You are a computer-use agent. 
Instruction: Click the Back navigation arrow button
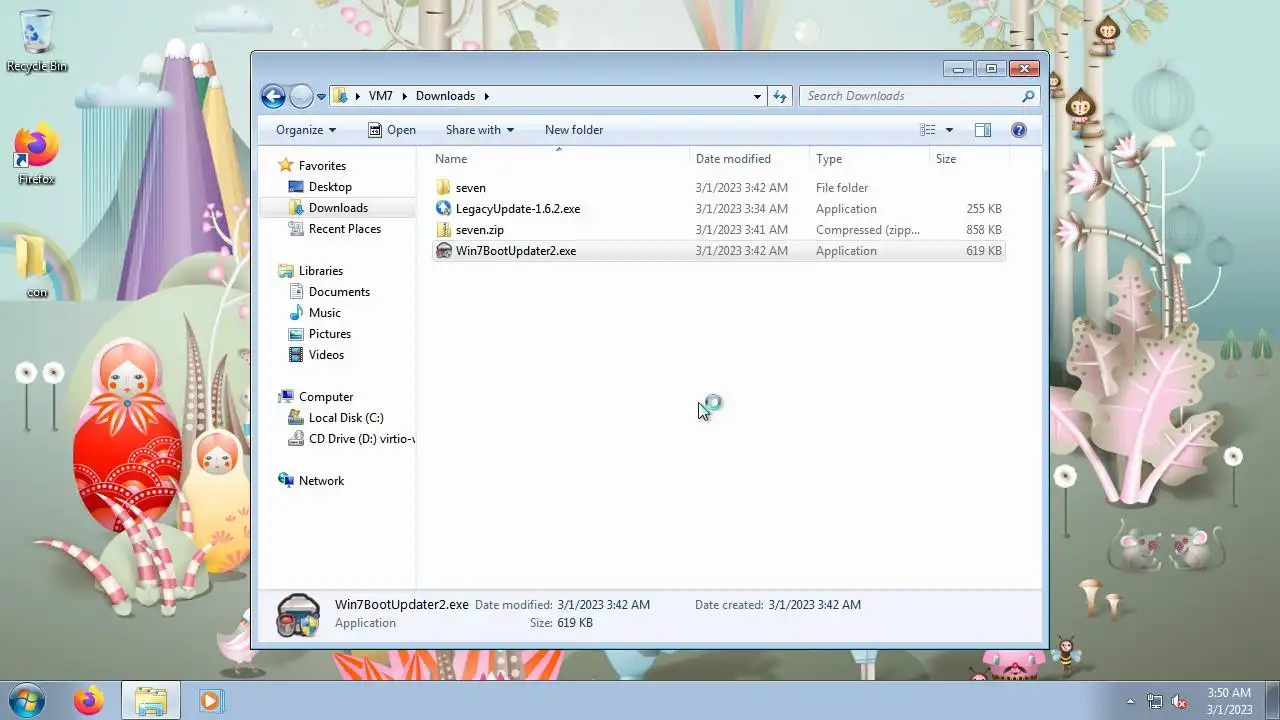click(x=273, y=96)
